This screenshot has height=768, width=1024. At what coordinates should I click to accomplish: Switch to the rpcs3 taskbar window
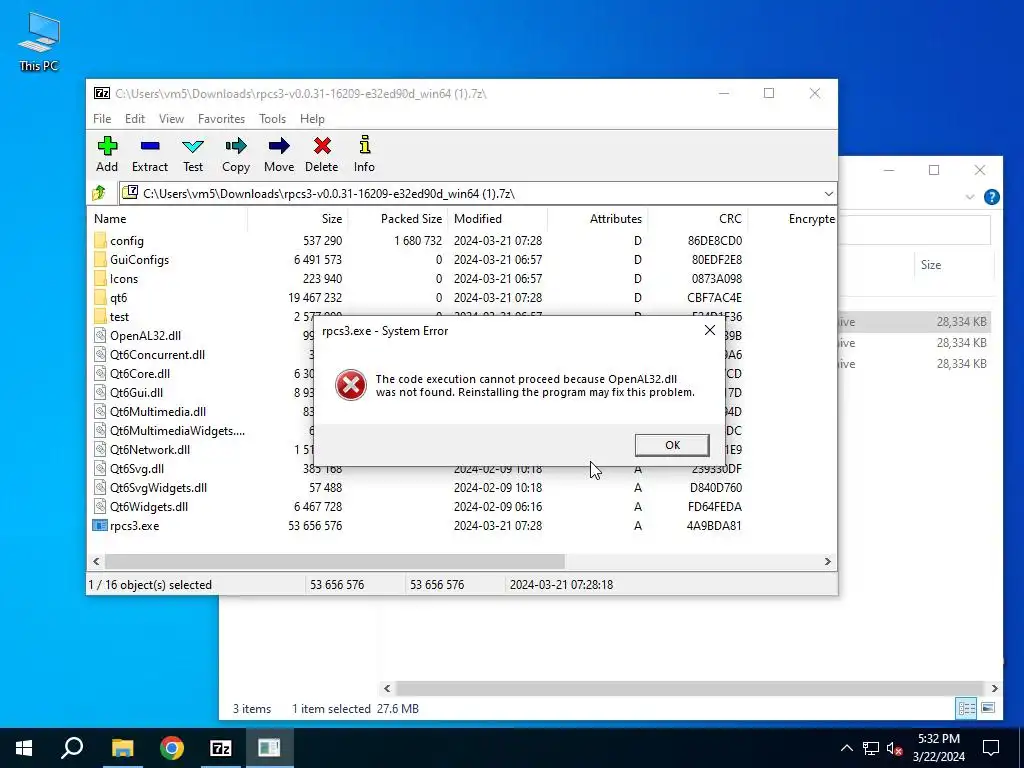point(269,748)
